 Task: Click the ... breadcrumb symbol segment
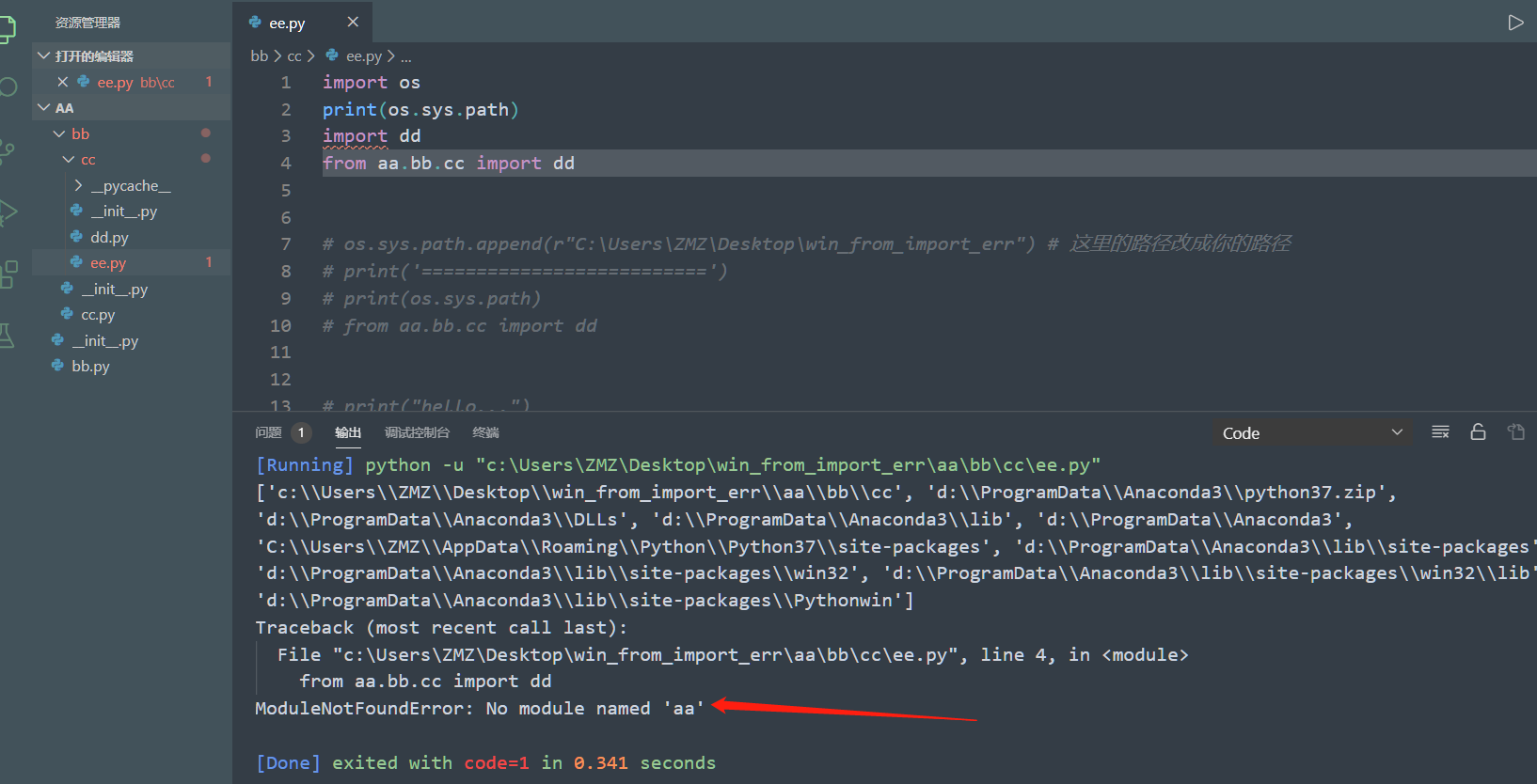pos(406,56)
